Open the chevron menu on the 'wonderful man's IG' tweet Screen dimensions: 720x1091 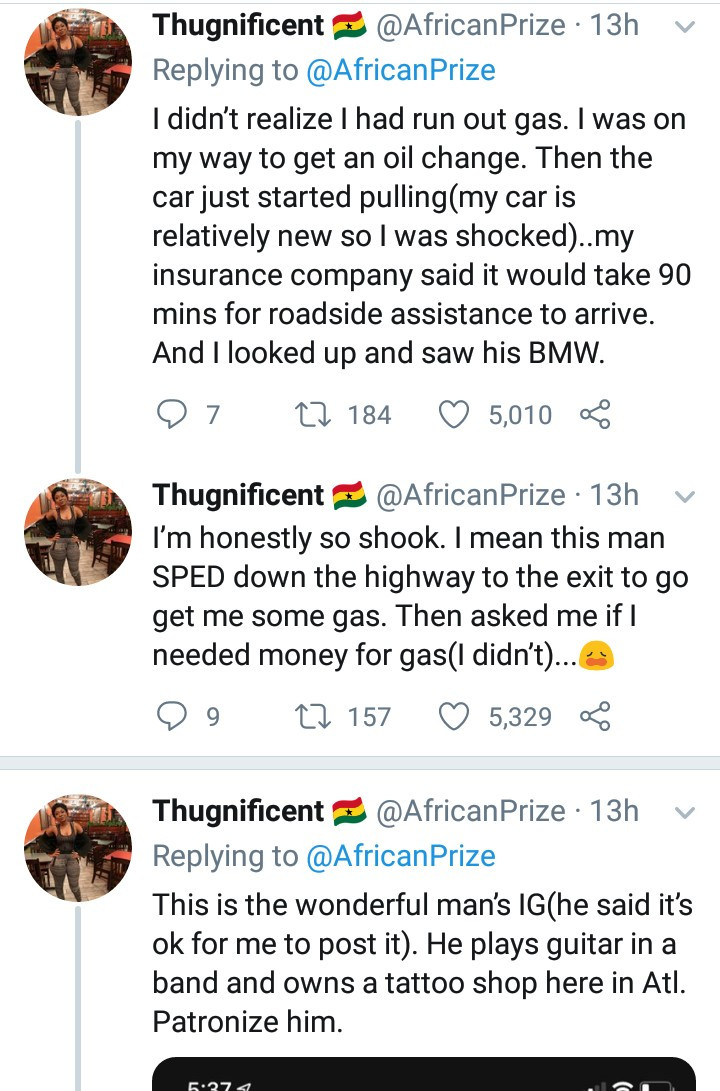coord(685,813)
